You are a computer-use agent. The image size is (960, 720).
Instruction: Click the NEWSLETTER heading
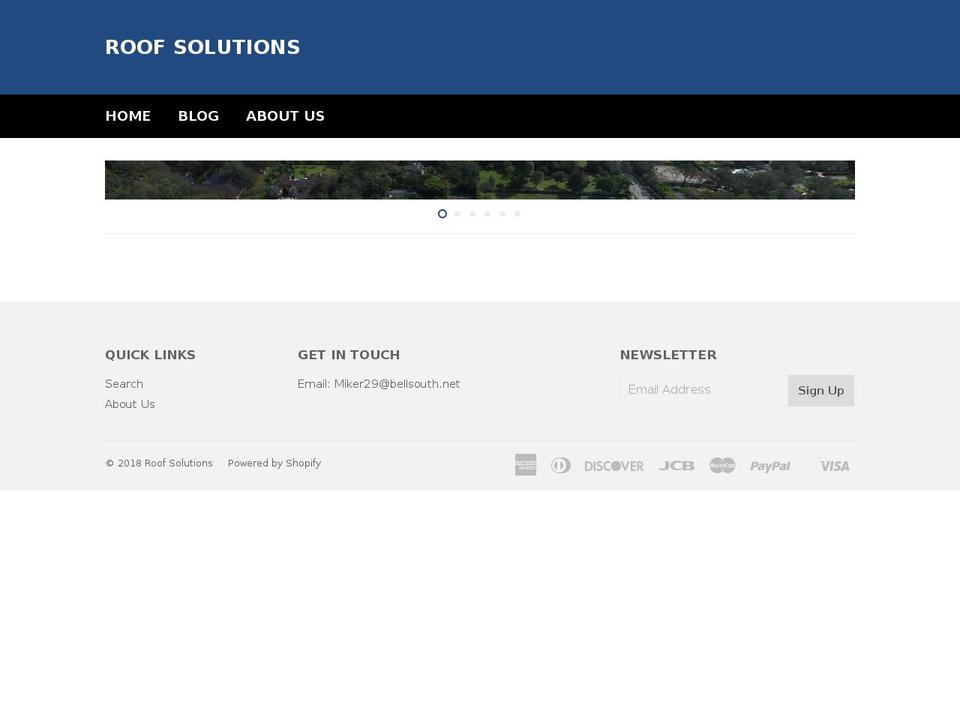tap(669, 355)
